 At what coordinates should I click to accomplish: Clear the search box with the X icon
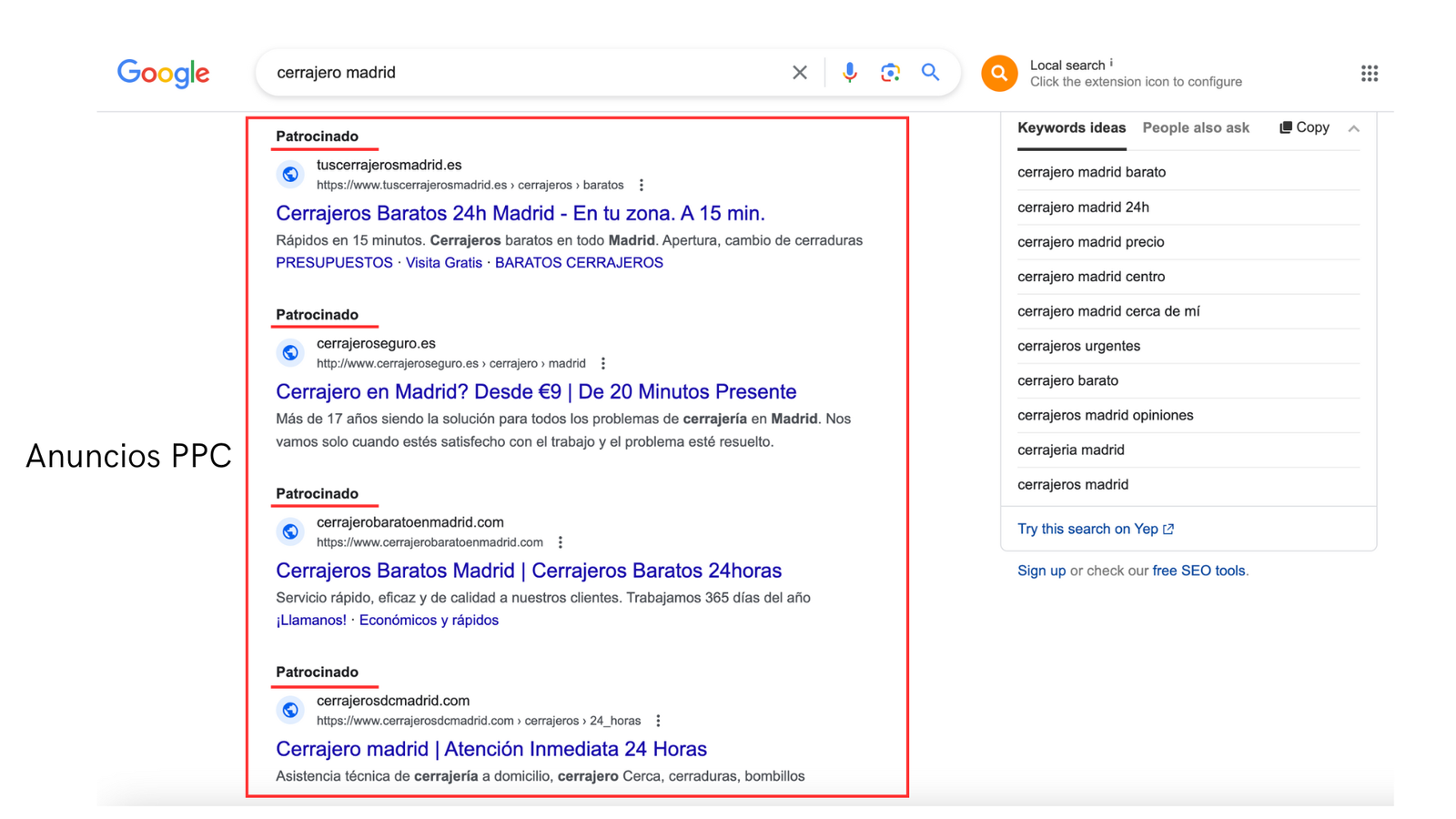800,72
